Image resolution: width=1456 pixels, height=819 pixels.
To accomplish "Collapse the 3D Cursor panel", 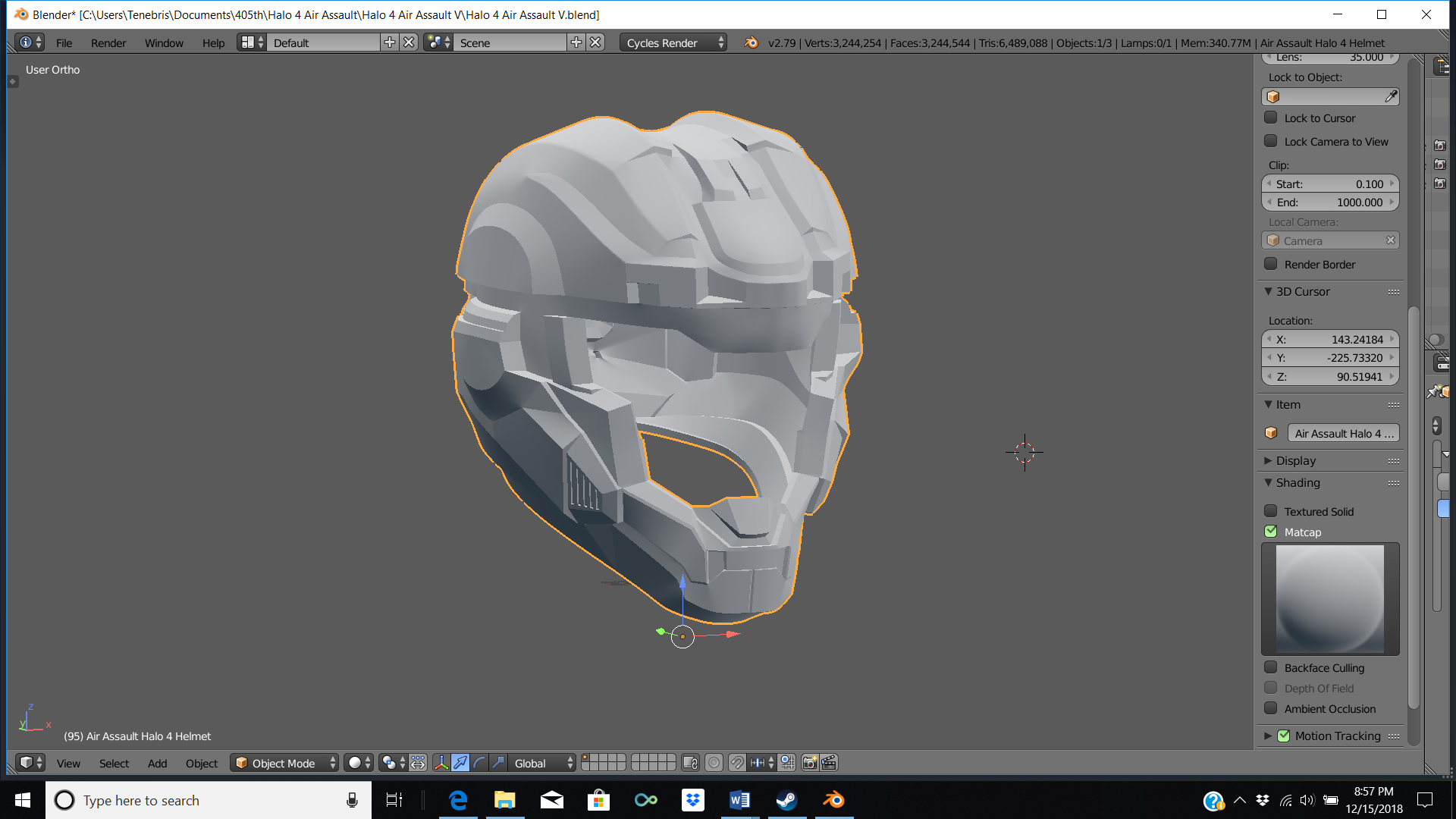I will (x=1268, y=291).
